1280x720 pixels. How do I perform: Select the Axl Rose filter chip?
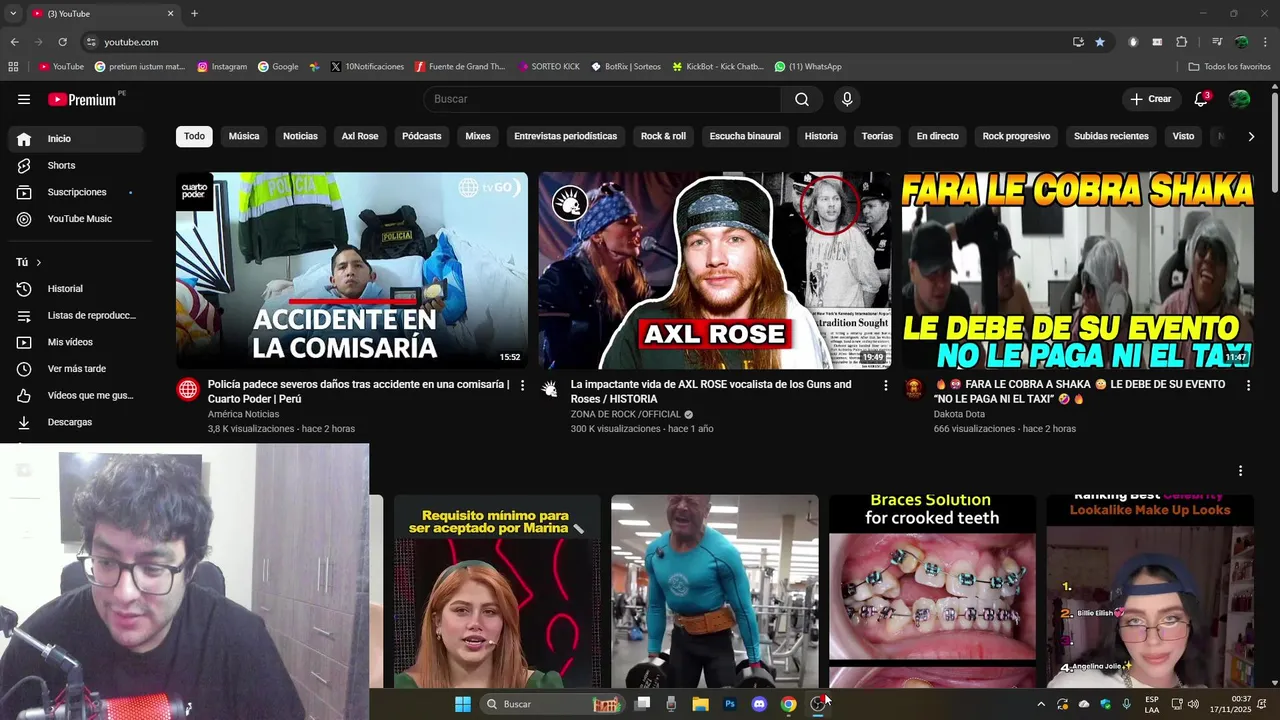pos(360,136)
